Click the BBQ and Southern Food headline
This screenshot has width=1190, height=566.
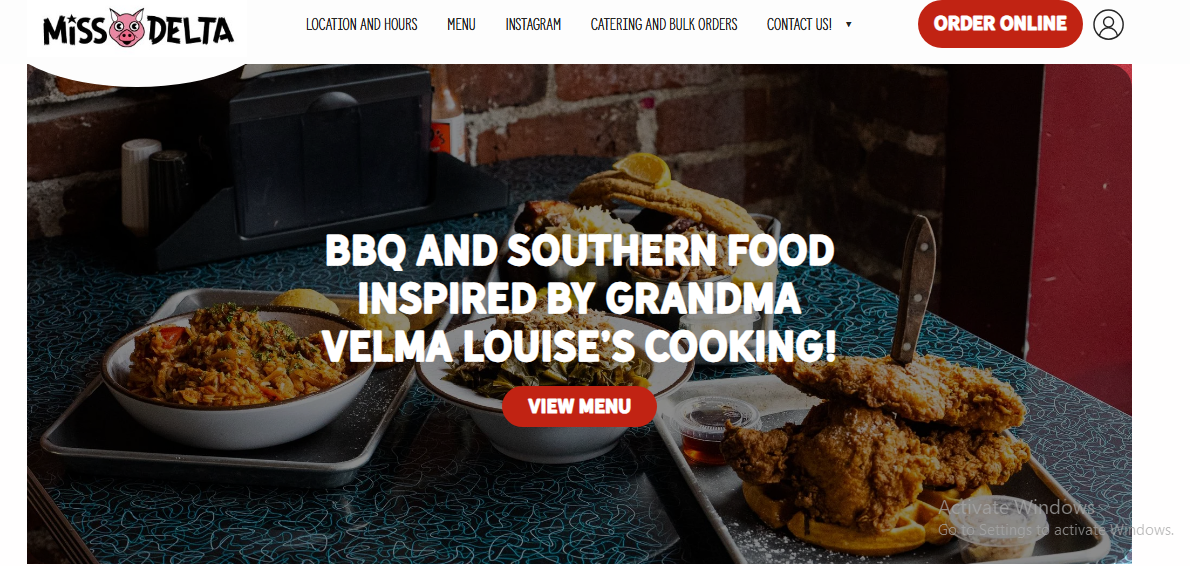click(x=579, y=298)
